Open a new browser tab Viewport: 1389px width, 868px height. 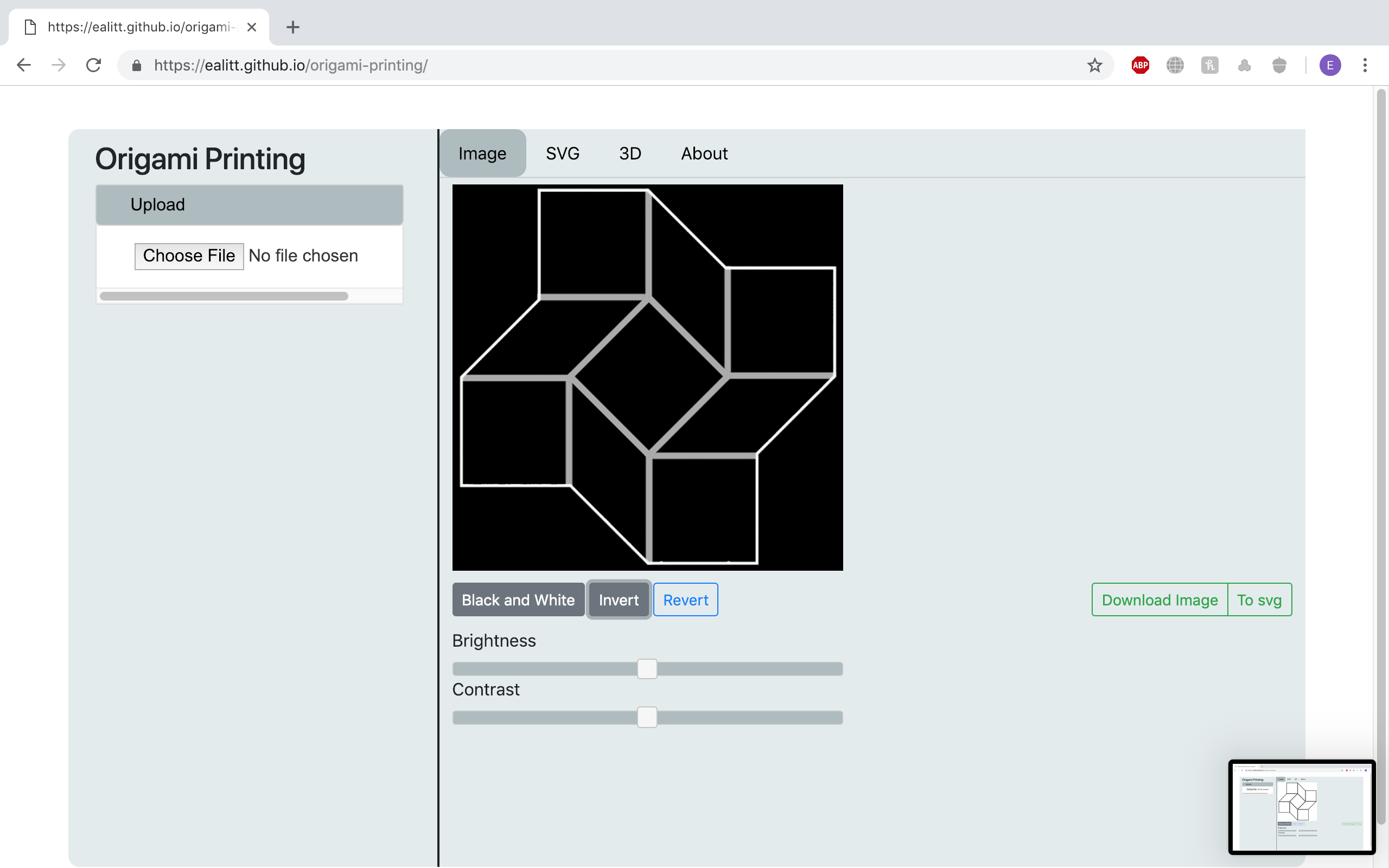(x=293, y=27)
